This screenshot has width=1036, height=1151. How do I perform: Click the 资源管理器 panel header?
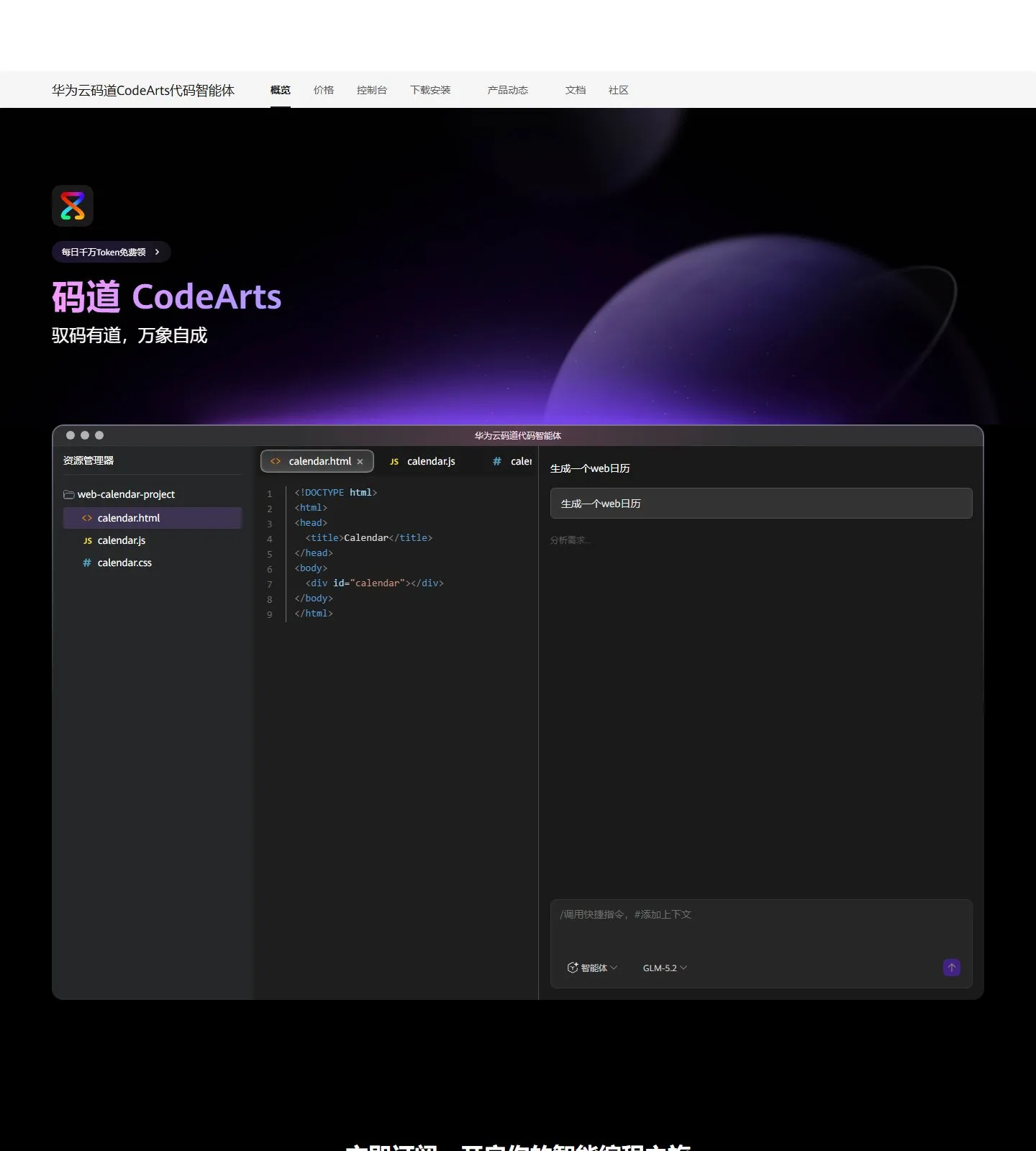pyautogui.click(x=88, y=460)
